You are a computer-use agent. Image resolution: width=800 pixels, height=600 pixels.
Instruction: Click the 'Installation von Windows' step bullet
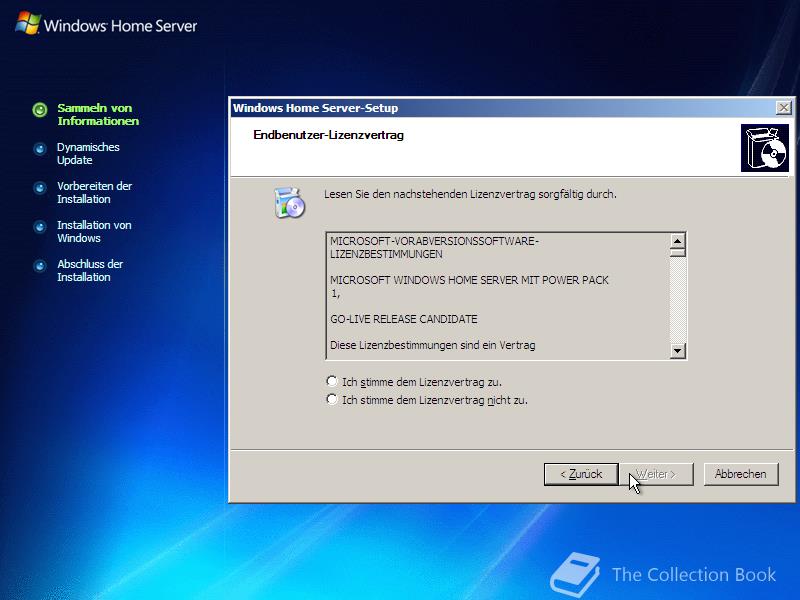40,227
